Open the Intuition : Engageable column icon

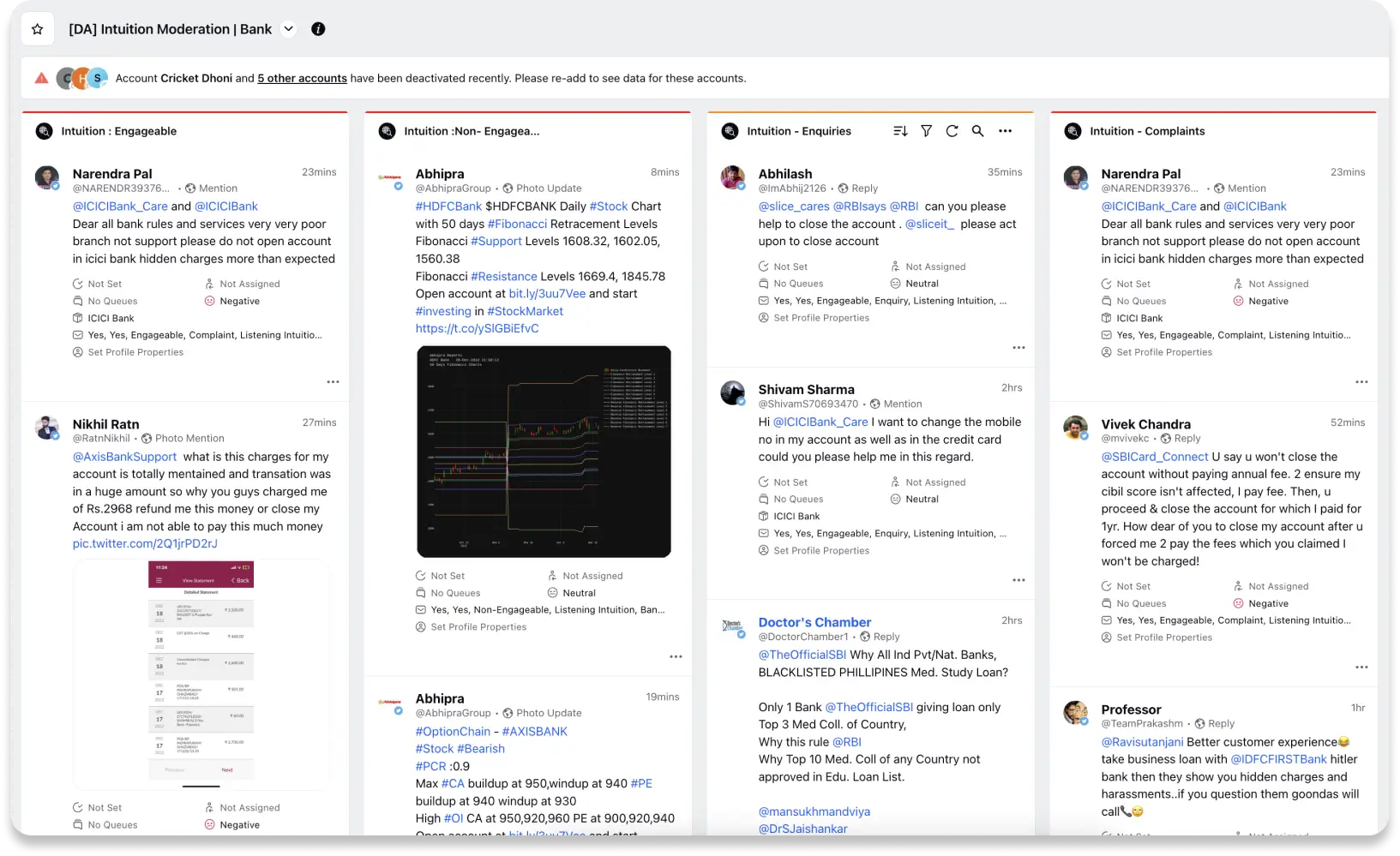[44, 131]
